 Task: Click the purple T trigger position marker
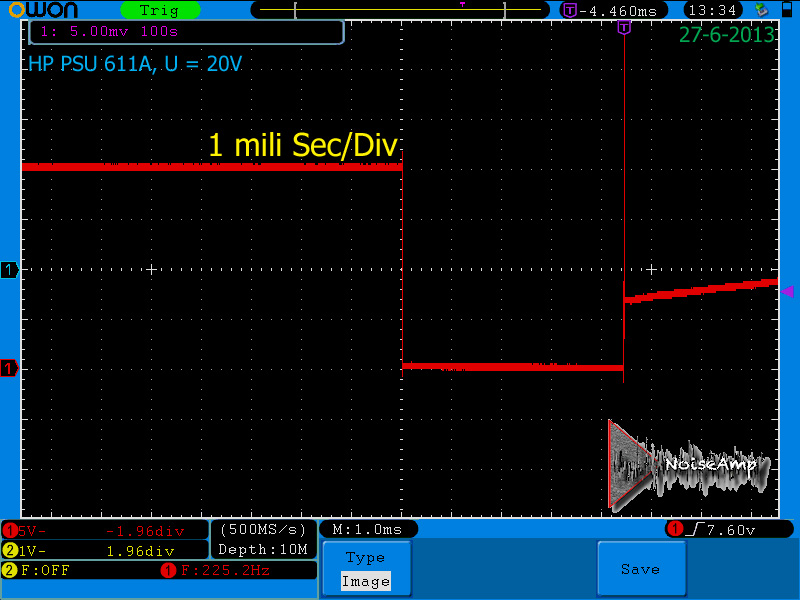624,28
